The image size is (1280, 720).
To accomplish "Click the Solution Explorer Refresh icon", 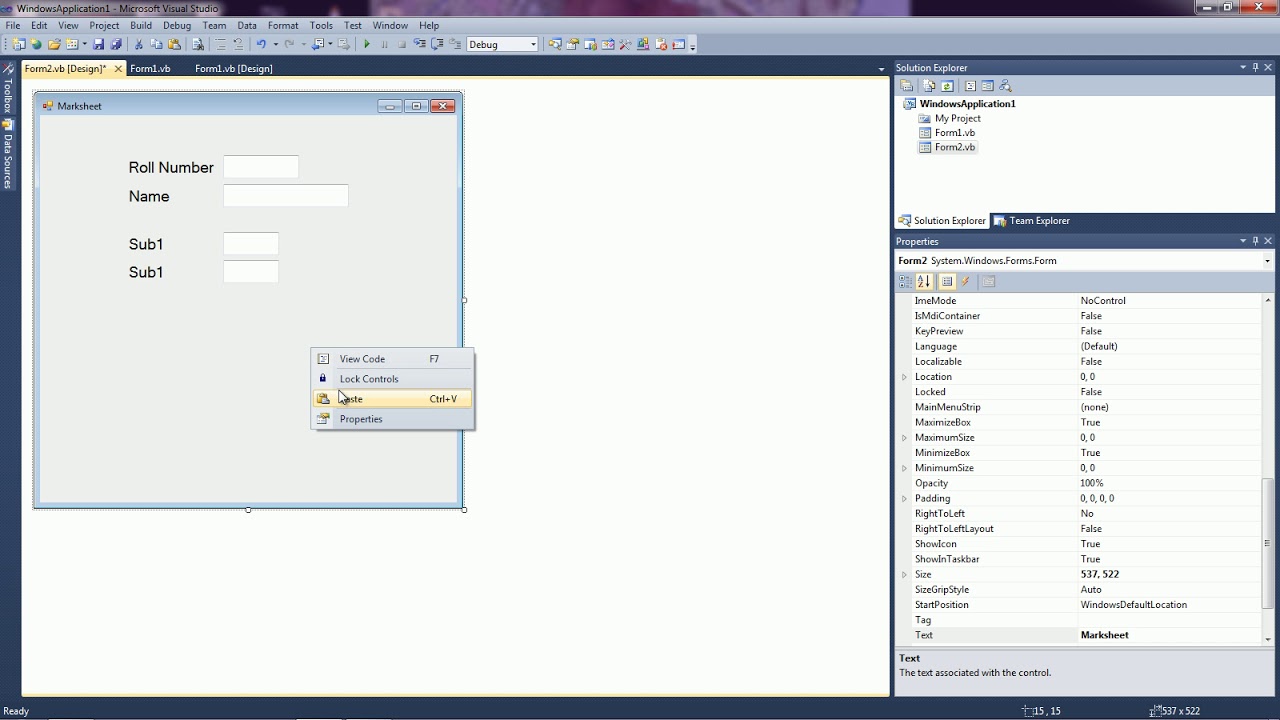I will coord(947,86).
